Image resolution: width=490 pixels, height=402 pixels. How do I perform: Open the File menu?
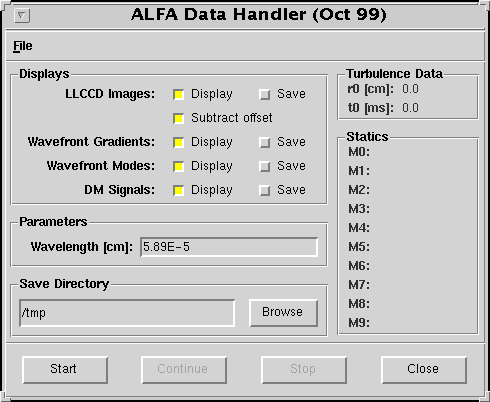[23, 46]
